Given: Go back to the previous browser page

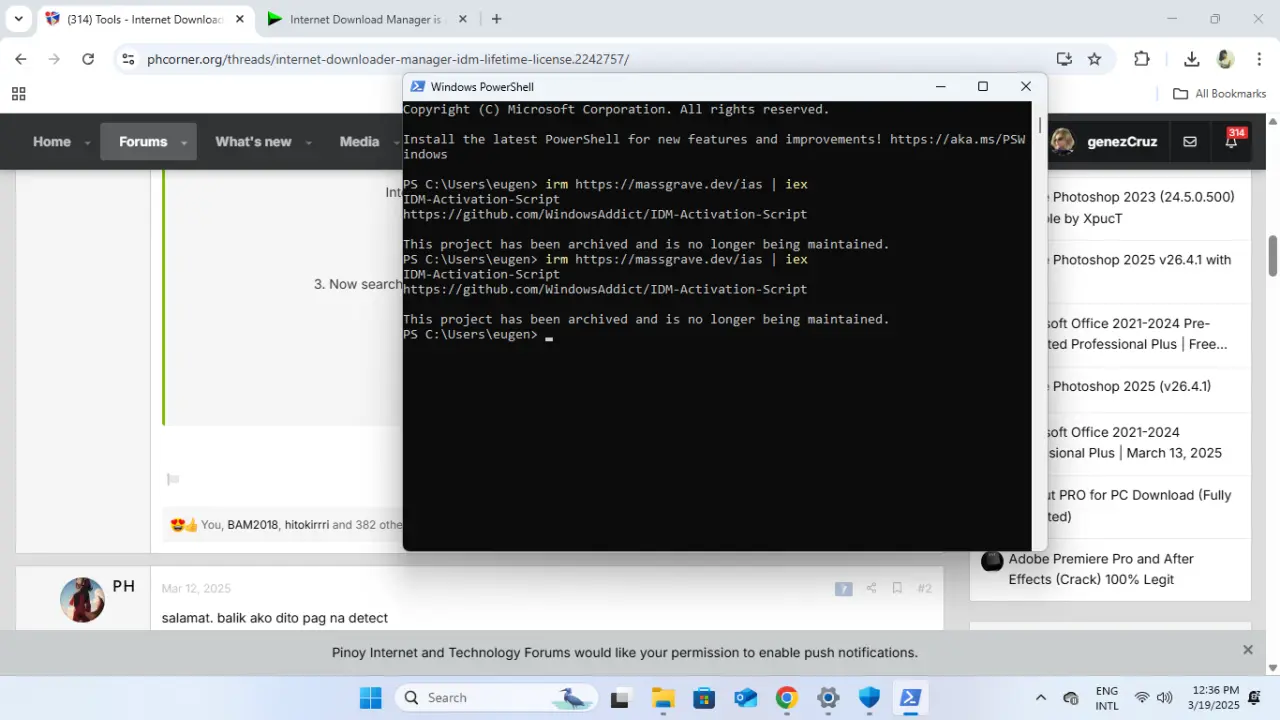Looking at the screenshot, I should tap(21, 59).
